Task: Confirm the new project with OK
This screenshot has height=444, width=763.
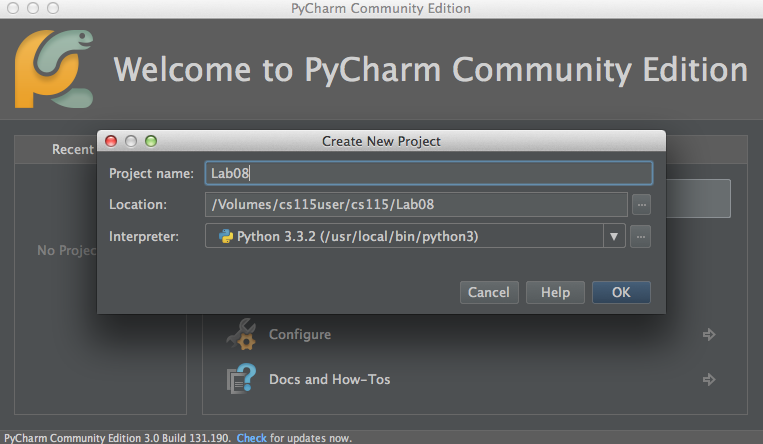Action: click(x=621, y=292)
